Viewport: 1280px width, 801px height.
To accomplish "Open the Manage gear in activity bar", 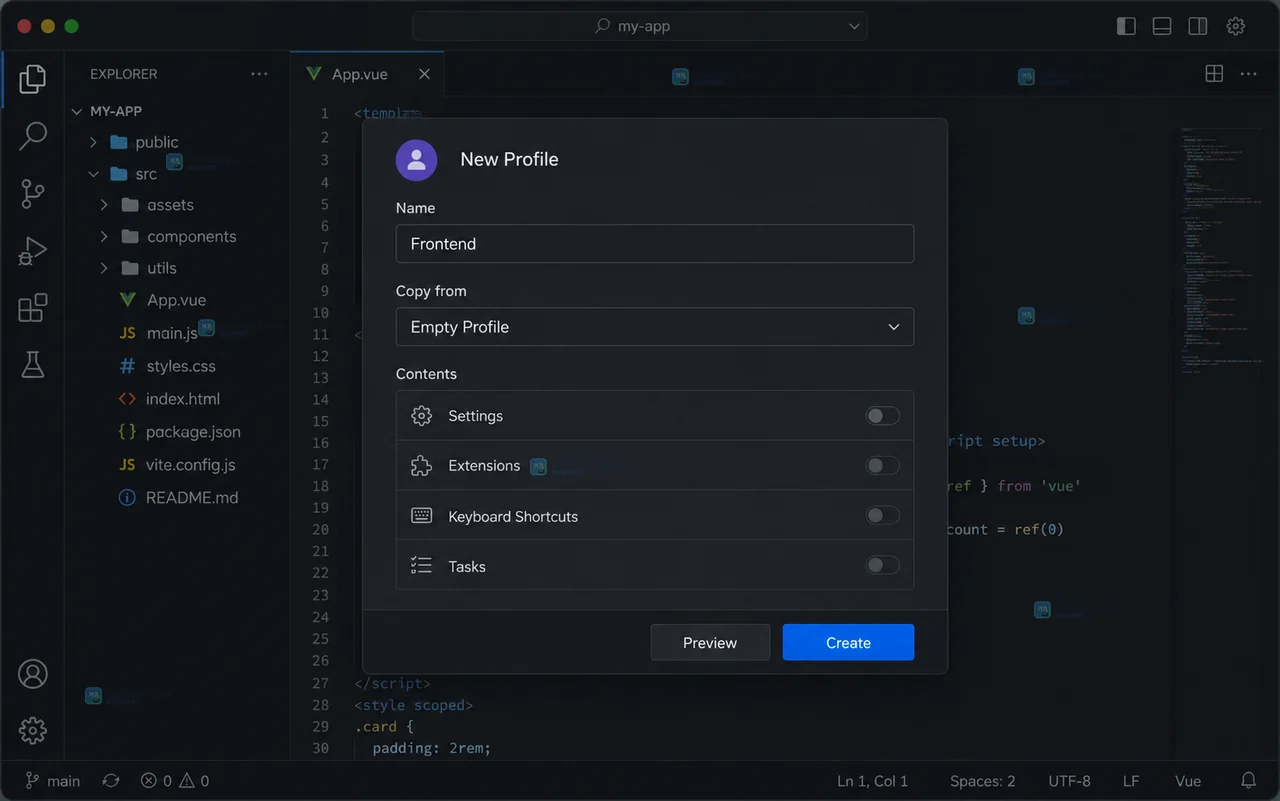I will click(33, 730).
